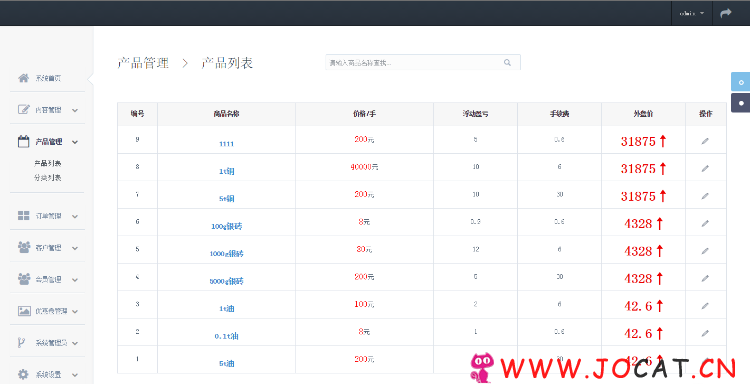Screen dimensions: 750x384
Task: Open the admin user dropdown in top bar
Action: tap(692, 13)
